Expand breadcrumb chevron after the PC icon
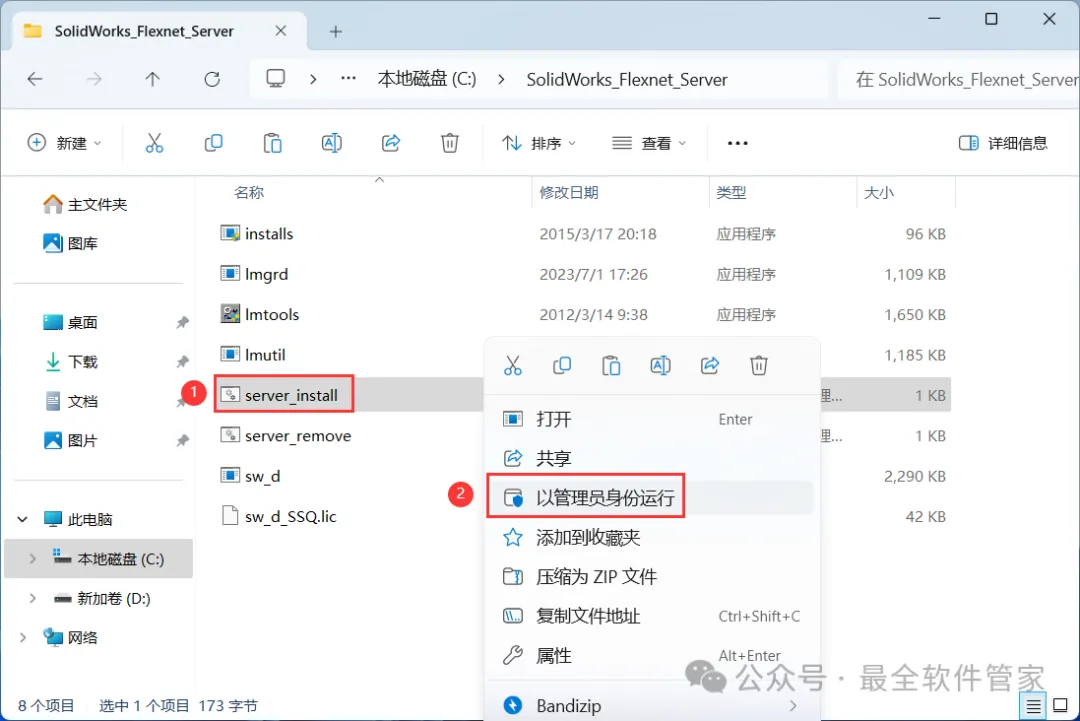 click(x=313, y=79)
